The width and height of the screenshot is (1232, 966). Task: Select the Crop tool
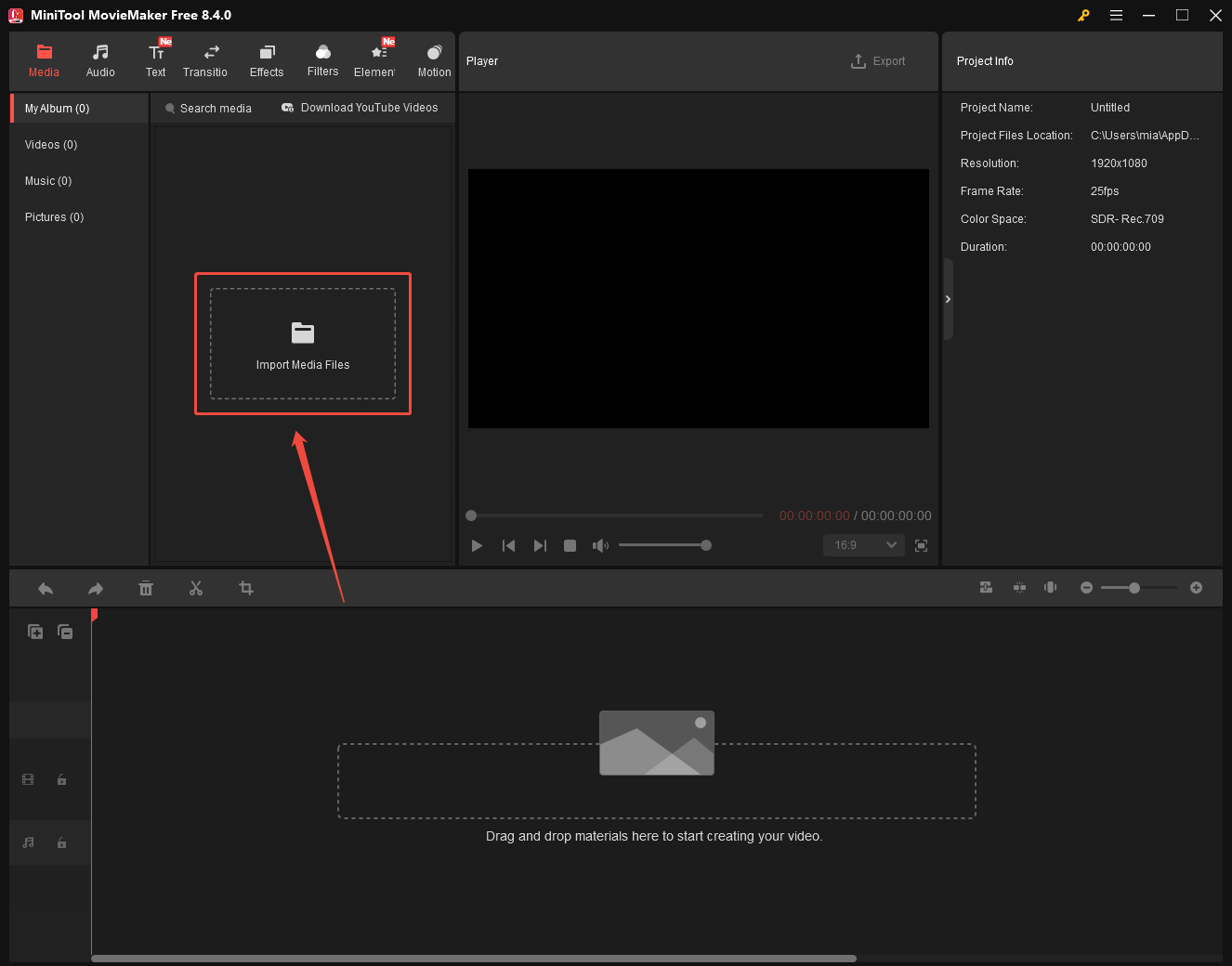click(x=245, y=588)
